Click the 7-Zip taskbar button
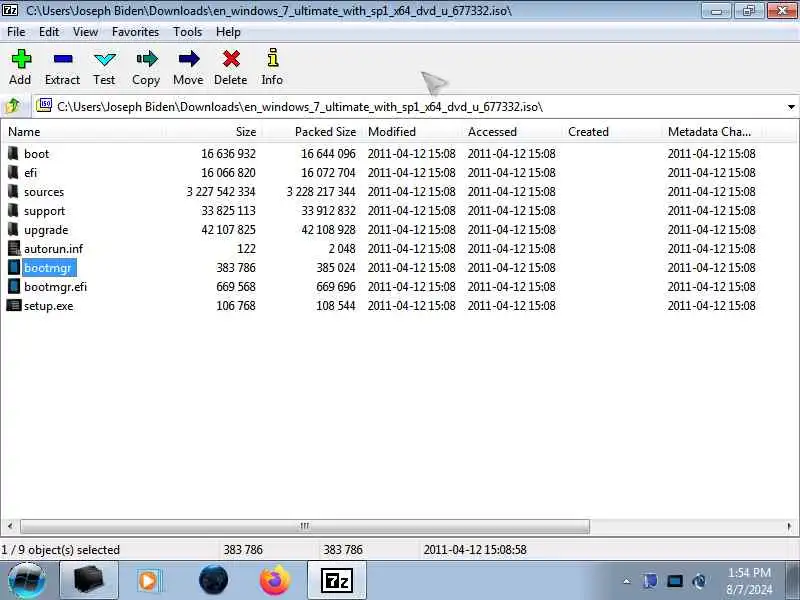 pyautogui.click(x=337, y=581)
